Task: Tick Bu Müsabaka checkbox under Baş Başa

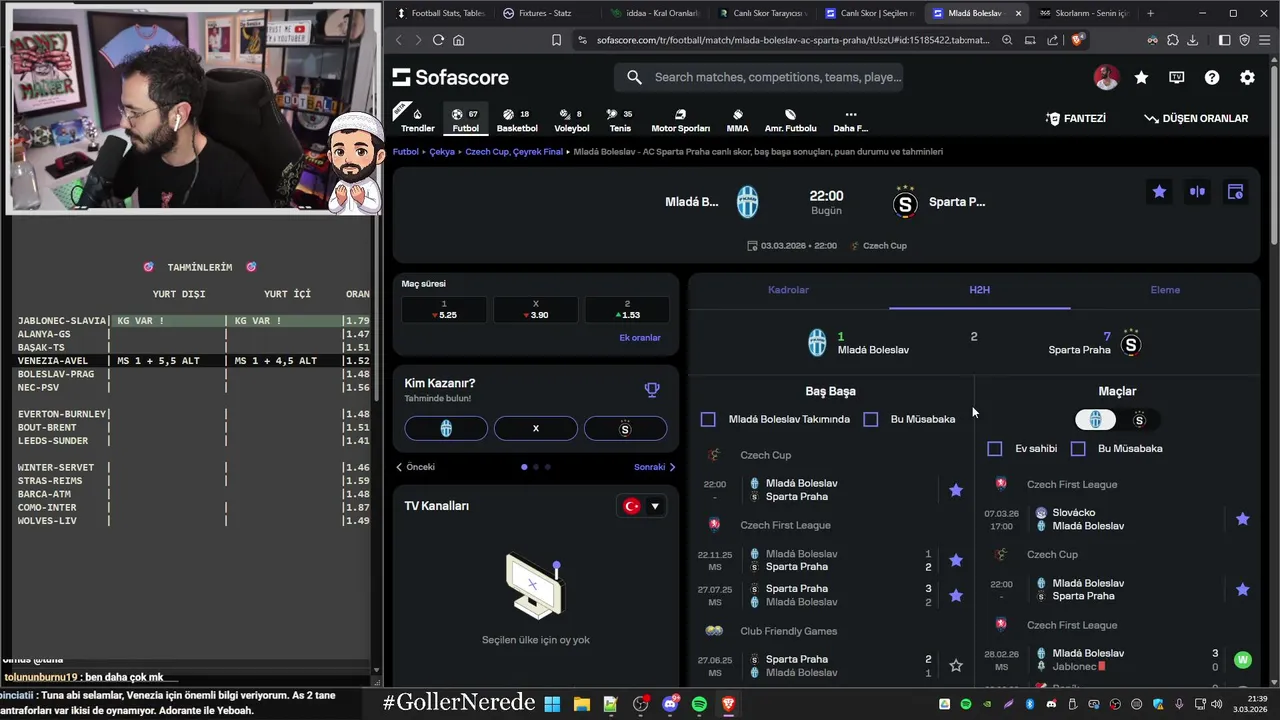Action: [x=871, y=419]
